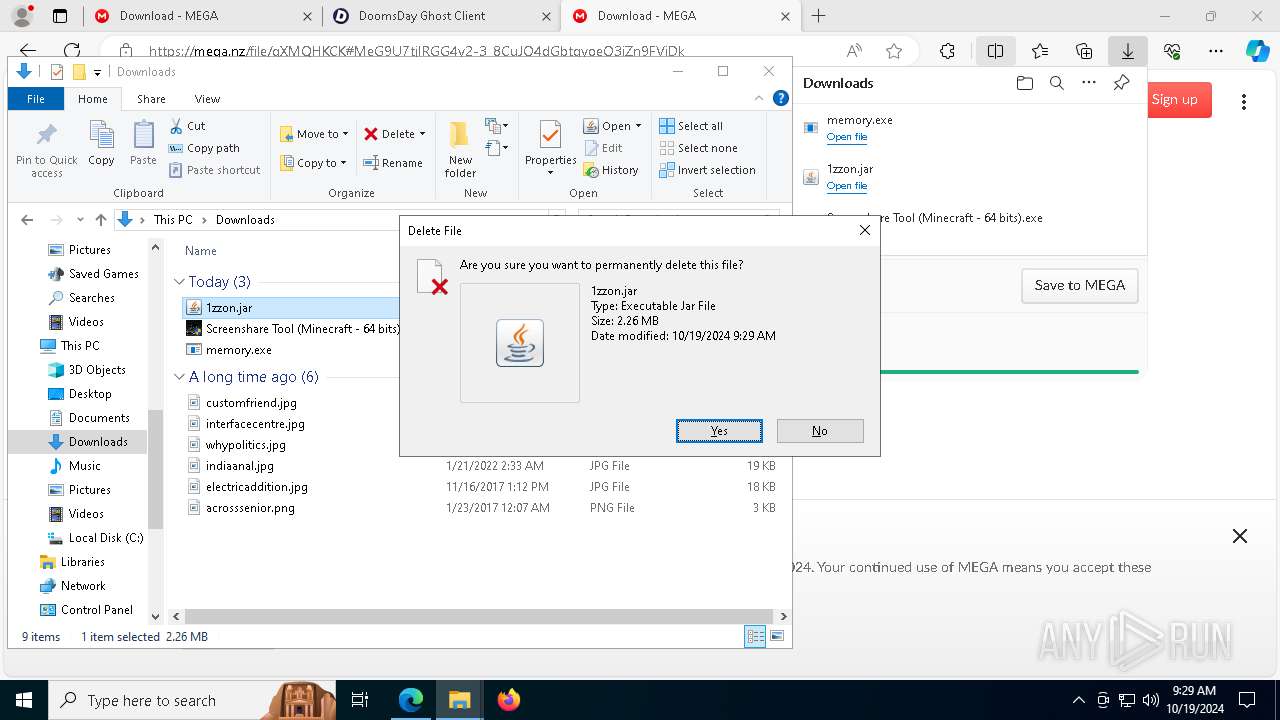
Task: Click the Back arrow in Explorer
Action: click(x=27, y=220)
